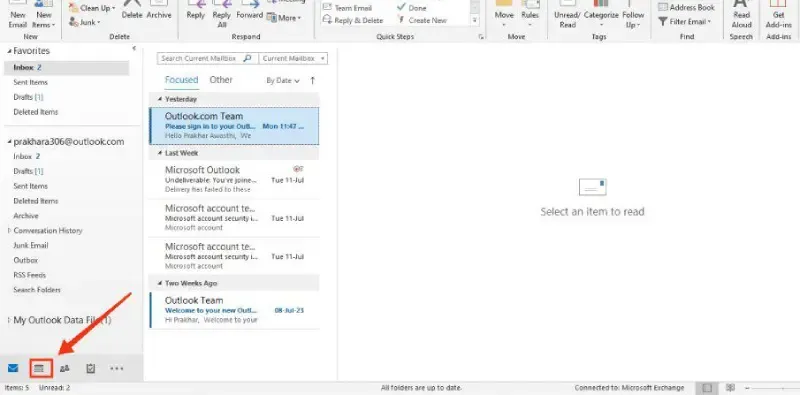Switch to the Mail view icon
Image resolution: width=800 pixels, height=395 pixels.
coord(13,368)
